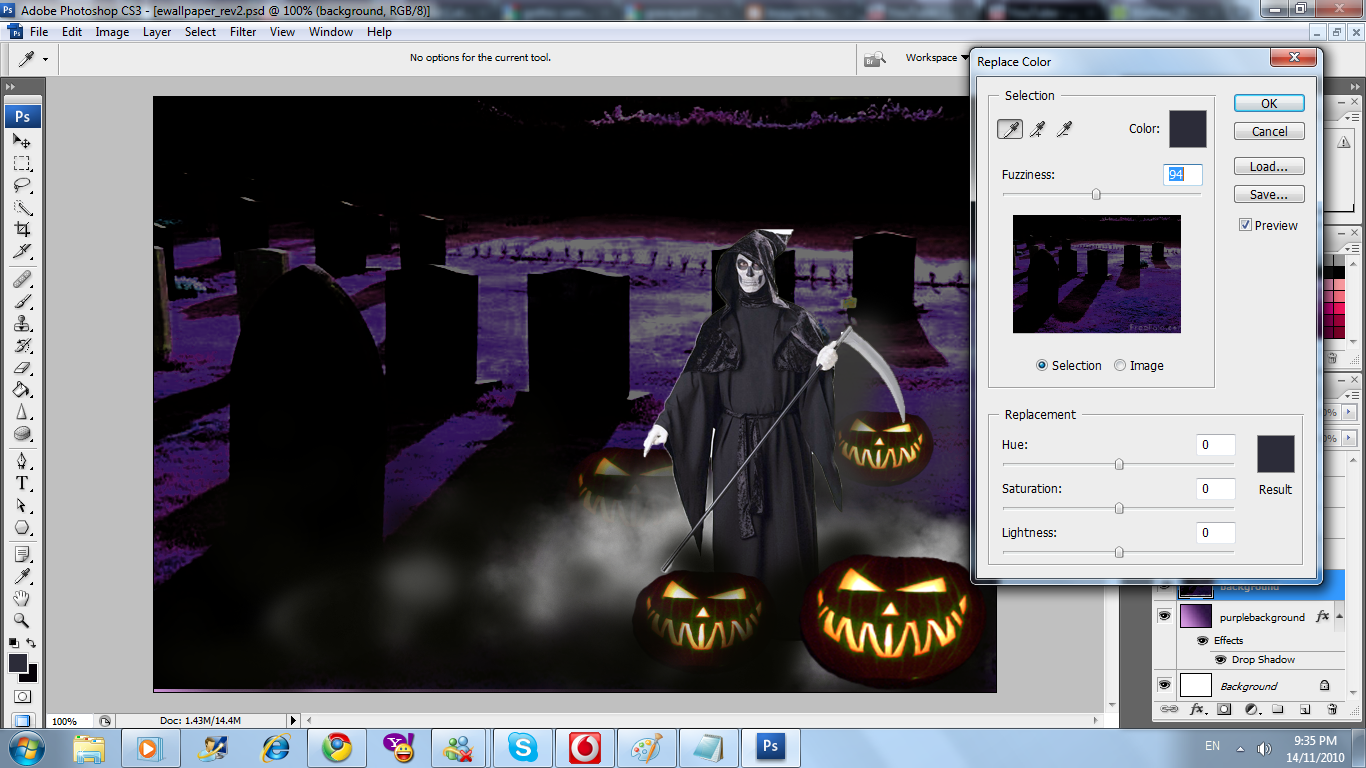
Task: Select the Hand tool
Action: (22, 598)
